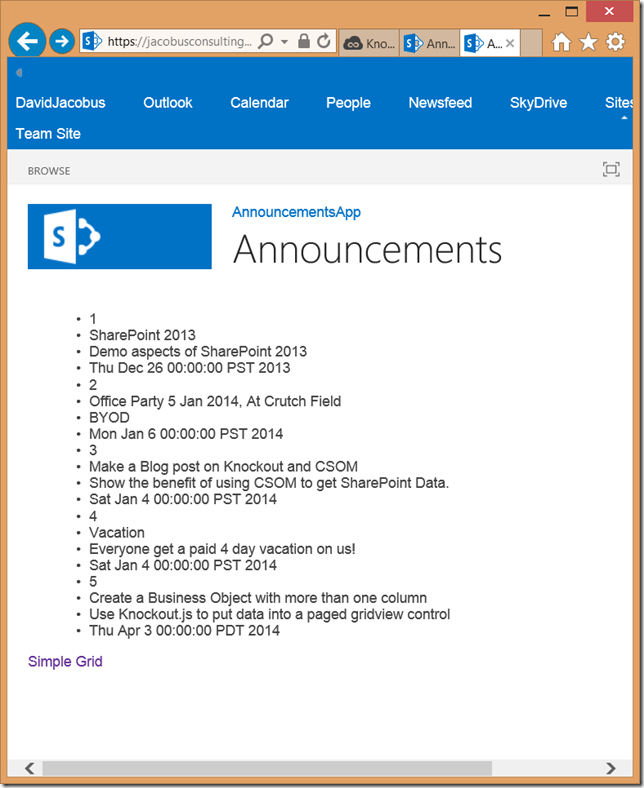The image size is (644, 788).
Task: Open Sites from the suite bar
Action: coord(618,103)
